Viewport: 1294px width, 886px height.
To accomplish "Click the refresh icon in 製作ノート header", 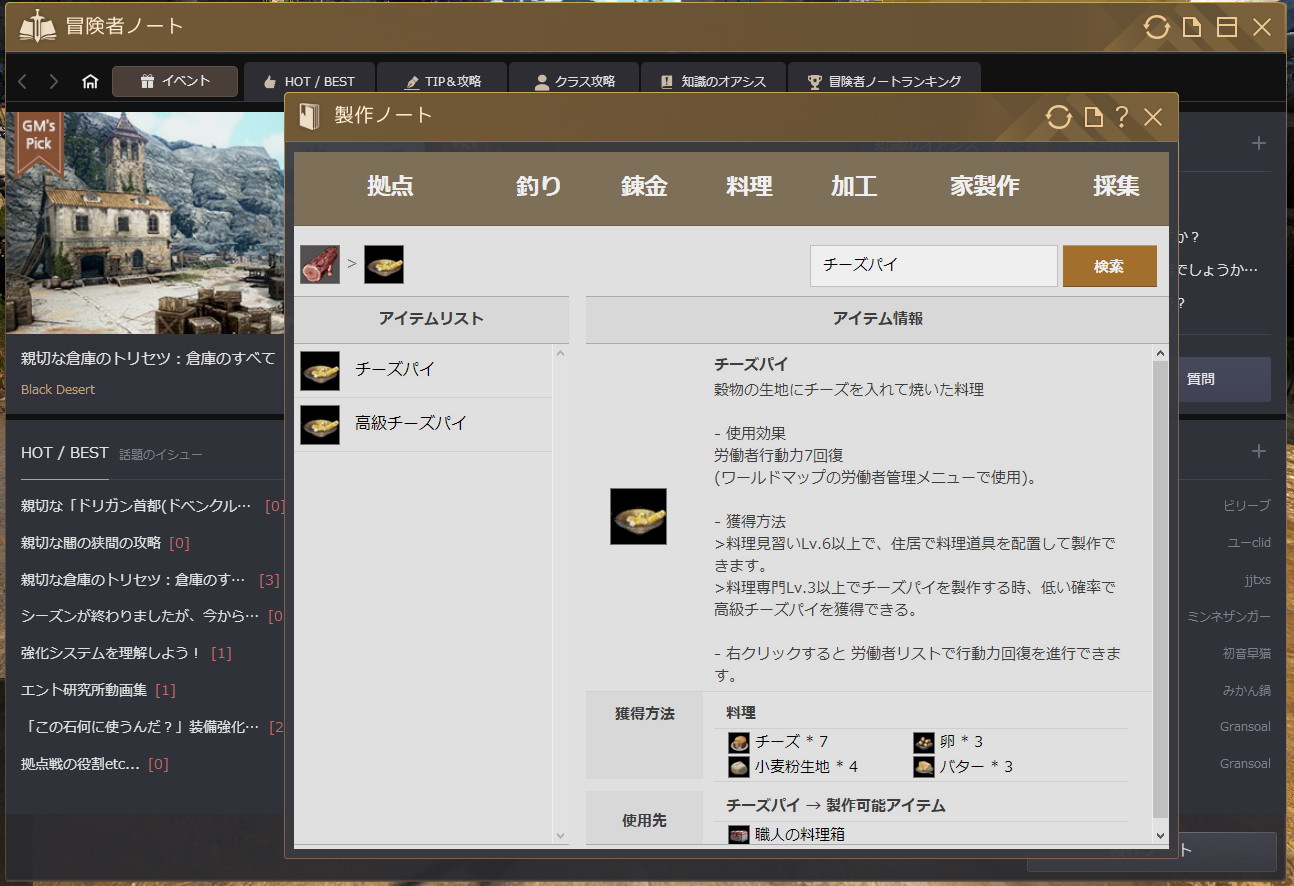I will tap(1058, 117).
